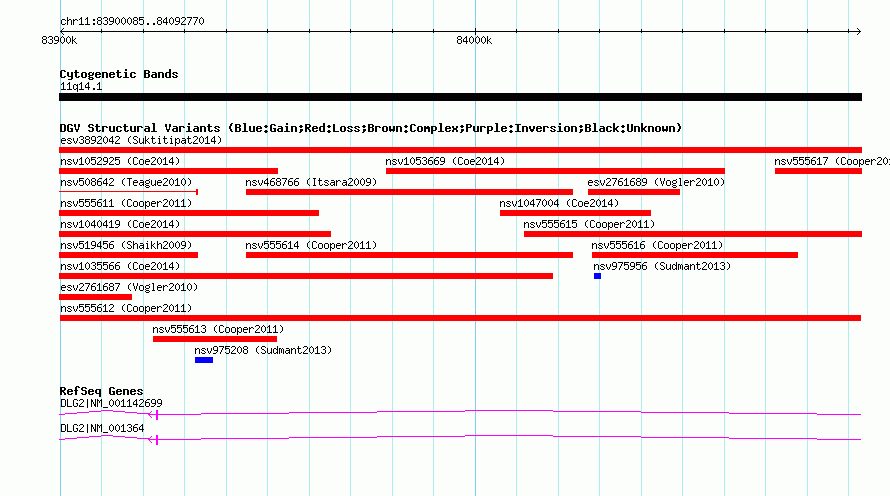The height and width of the screenshot is (496, 890).
Task: Click the nsv1040419 (Coe2014) variant label
Action: (x=120, y=224)
